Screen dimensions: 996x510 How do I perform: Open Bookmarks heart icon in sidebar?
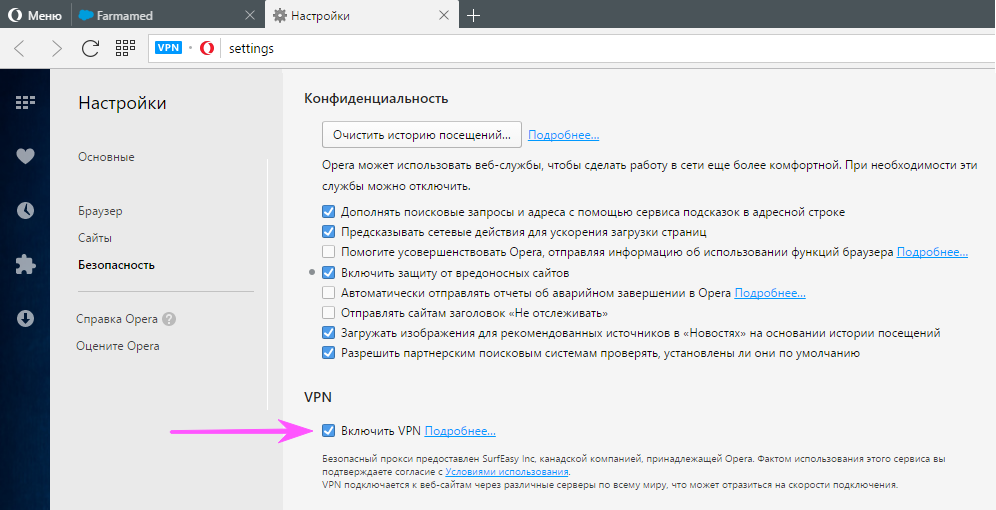(25, 156)
